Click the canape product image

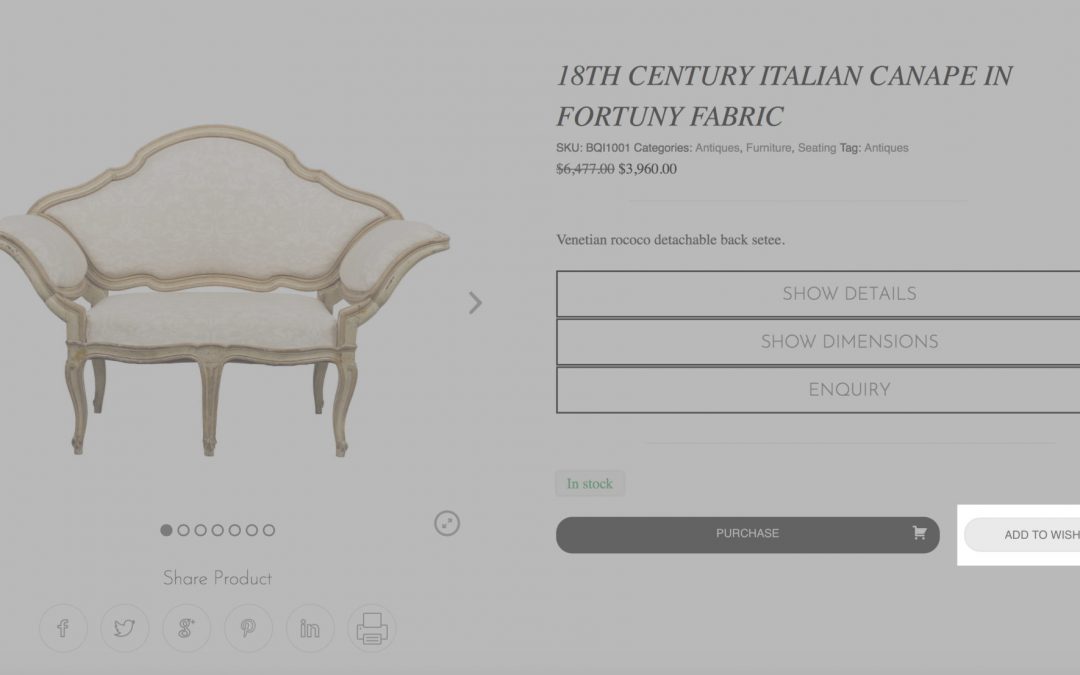click(x=225, y=289)
